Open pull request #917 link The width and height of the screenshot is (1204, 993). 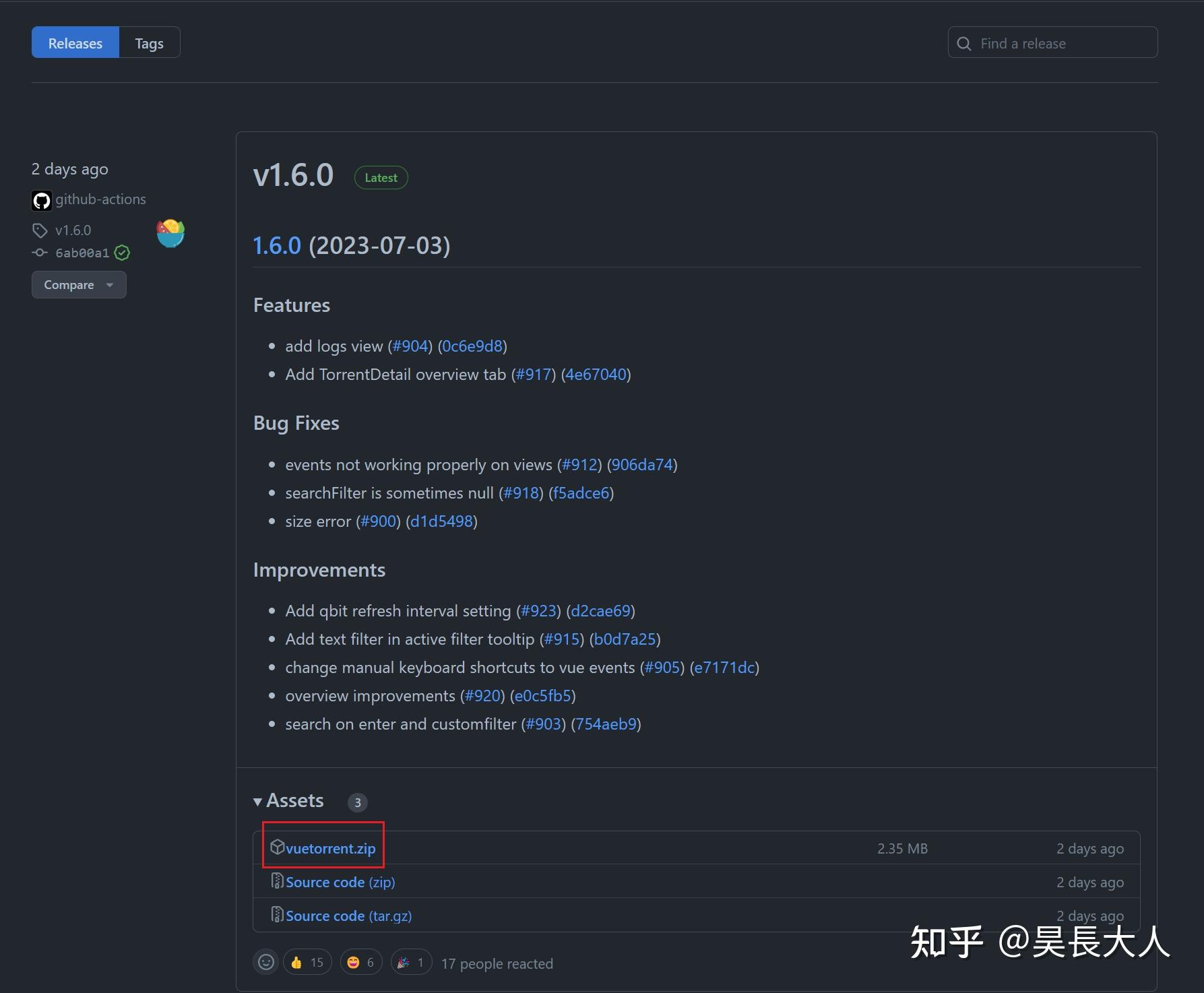pos(534,375)
